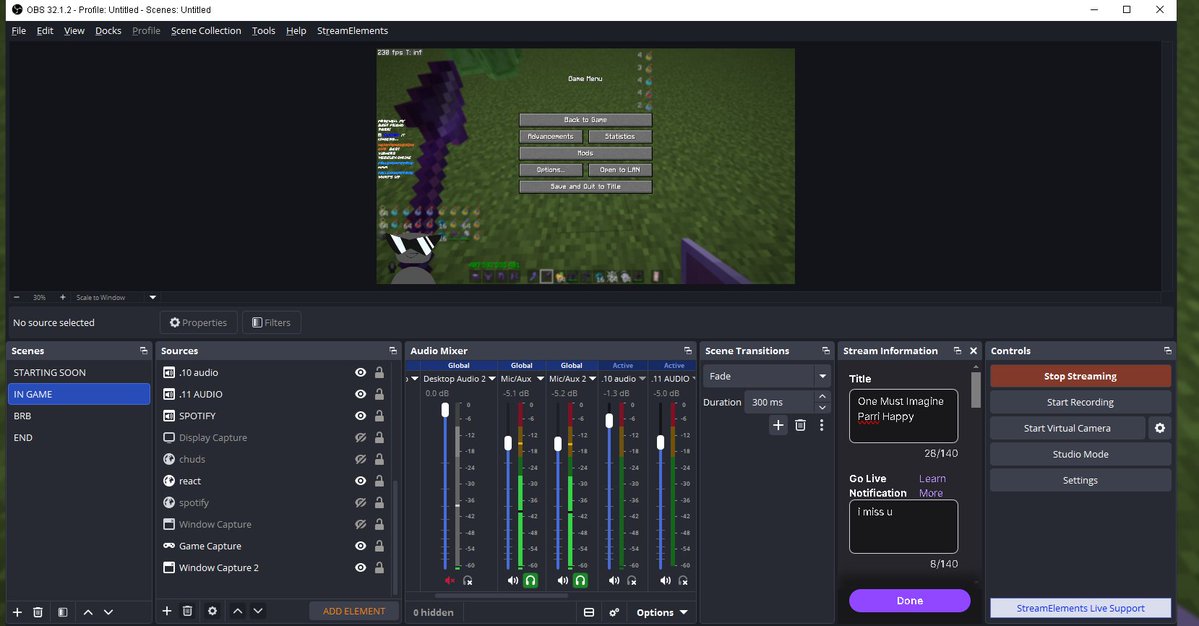Delete the selected source with the trash icon
The image size is (1199, 626).
tap(187, 611)
